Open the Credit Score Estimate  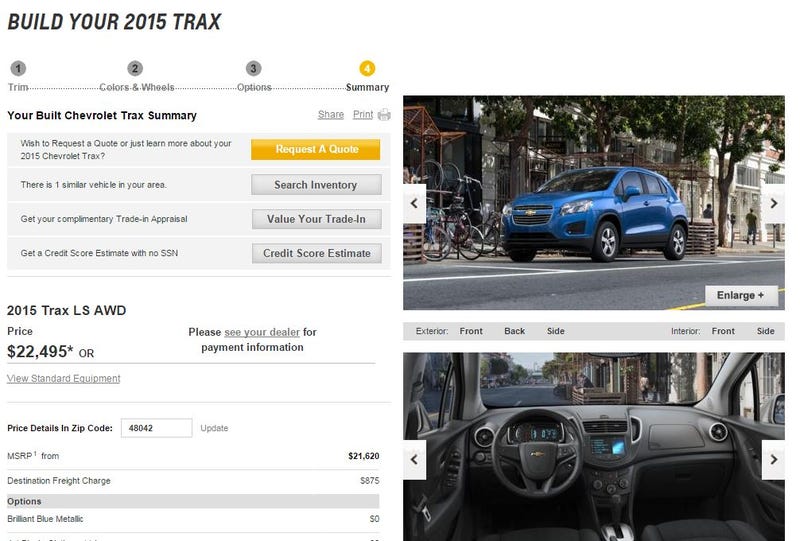(x=316, y=253)
